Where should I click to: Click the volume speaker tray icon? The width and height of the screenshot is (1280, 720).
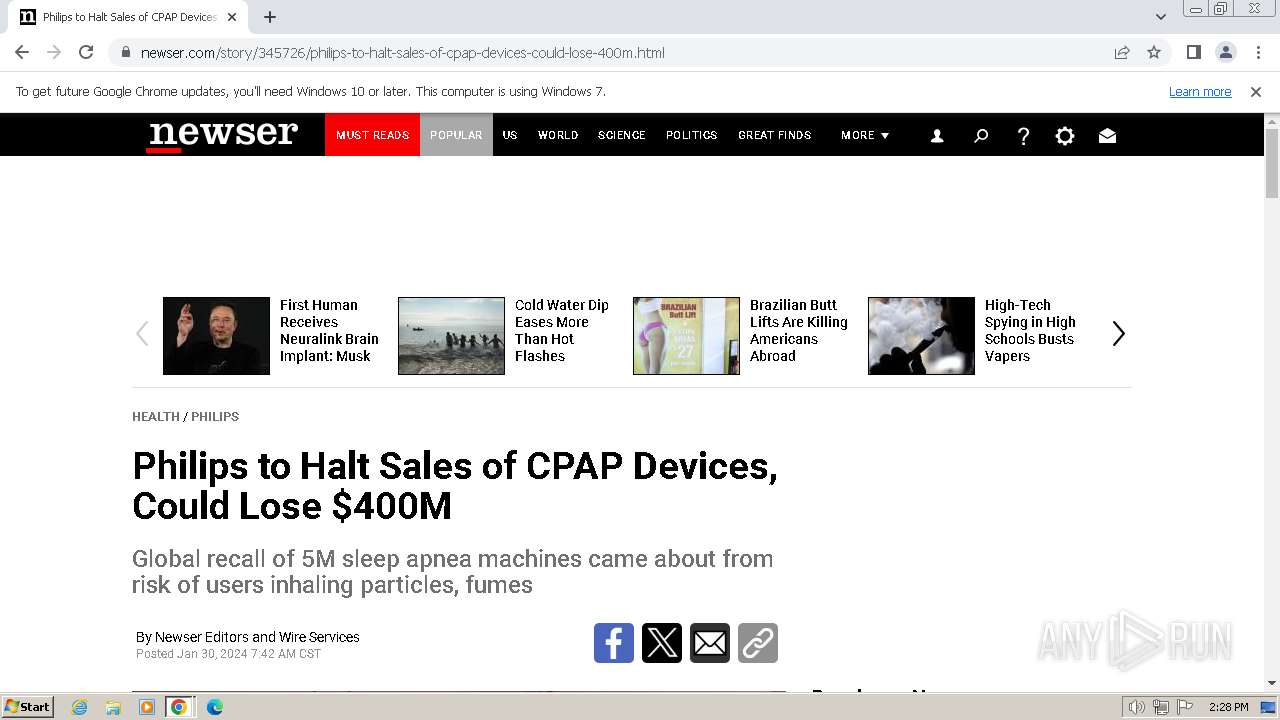click(1137, 707)
